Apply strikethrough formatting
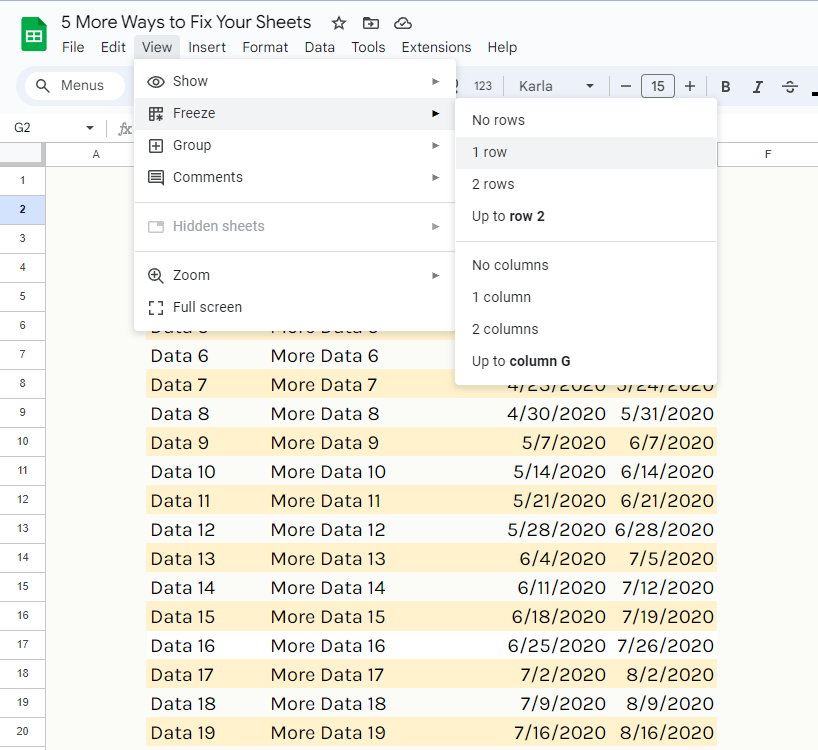The image size is (818, 750). coord(790,86)
